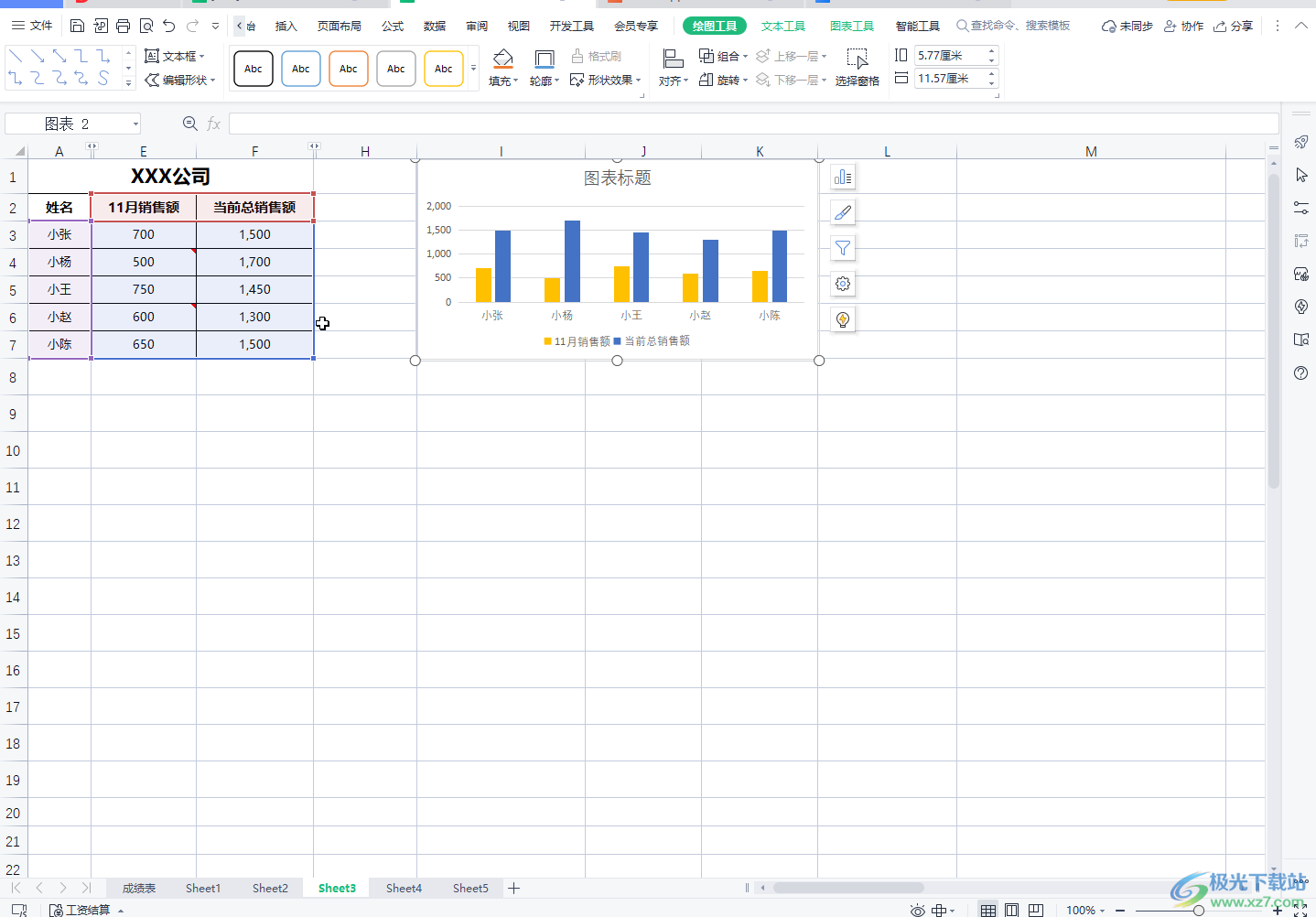Open the 100% zoom dropdown
Viewport: 1316px width, 917px height.
pos(1086,910)
